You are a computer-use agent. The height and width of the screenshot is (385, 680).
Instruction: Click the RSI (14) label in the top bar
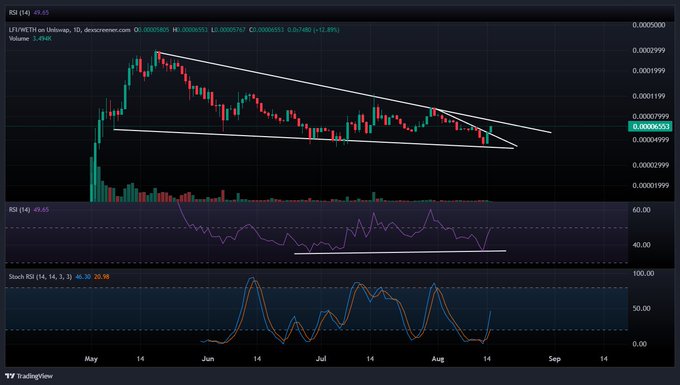point(20,13)
